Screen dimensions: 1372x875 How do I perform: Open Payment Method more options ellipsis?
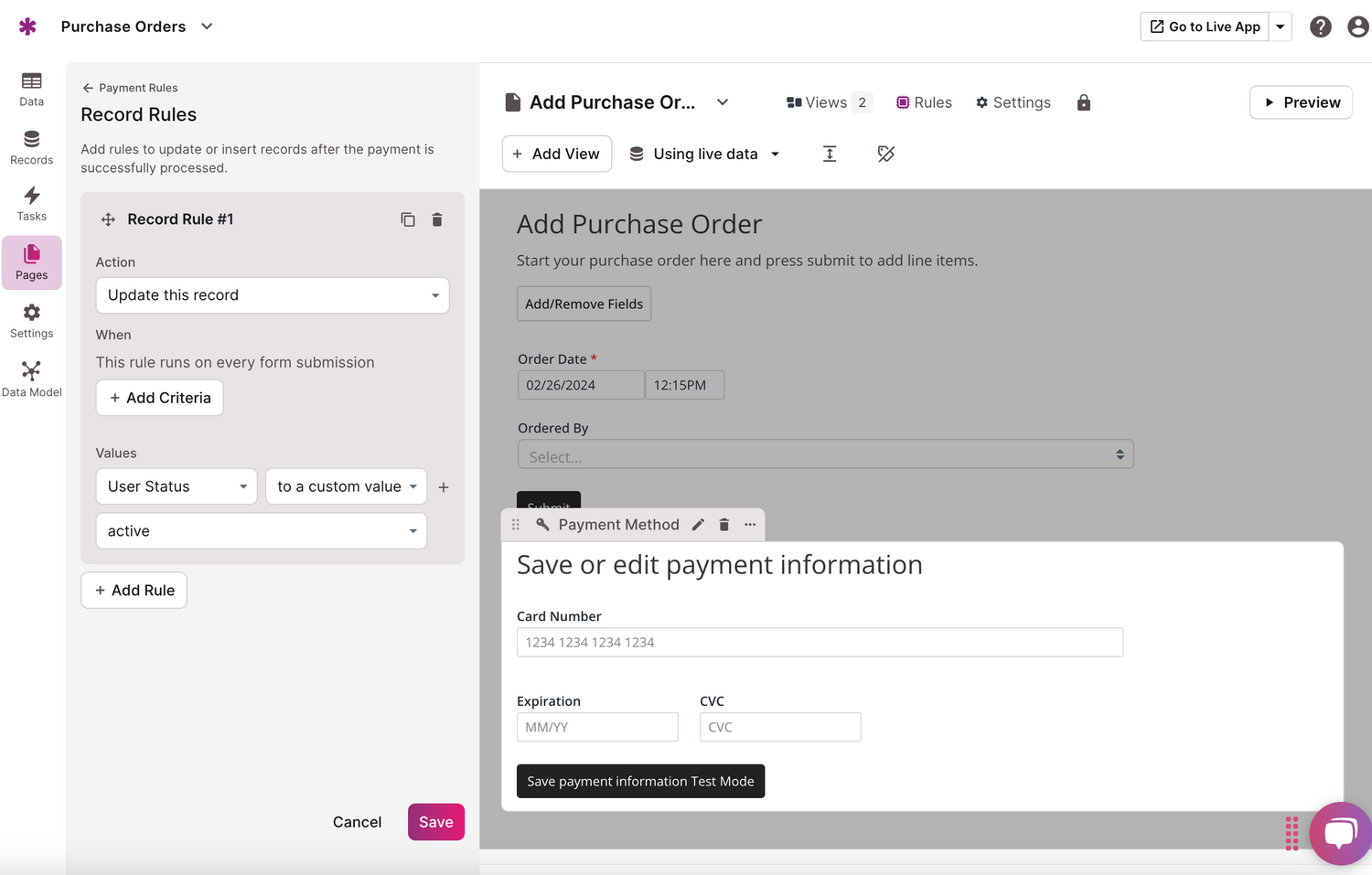pyautogui.click(x=750, y=525)
